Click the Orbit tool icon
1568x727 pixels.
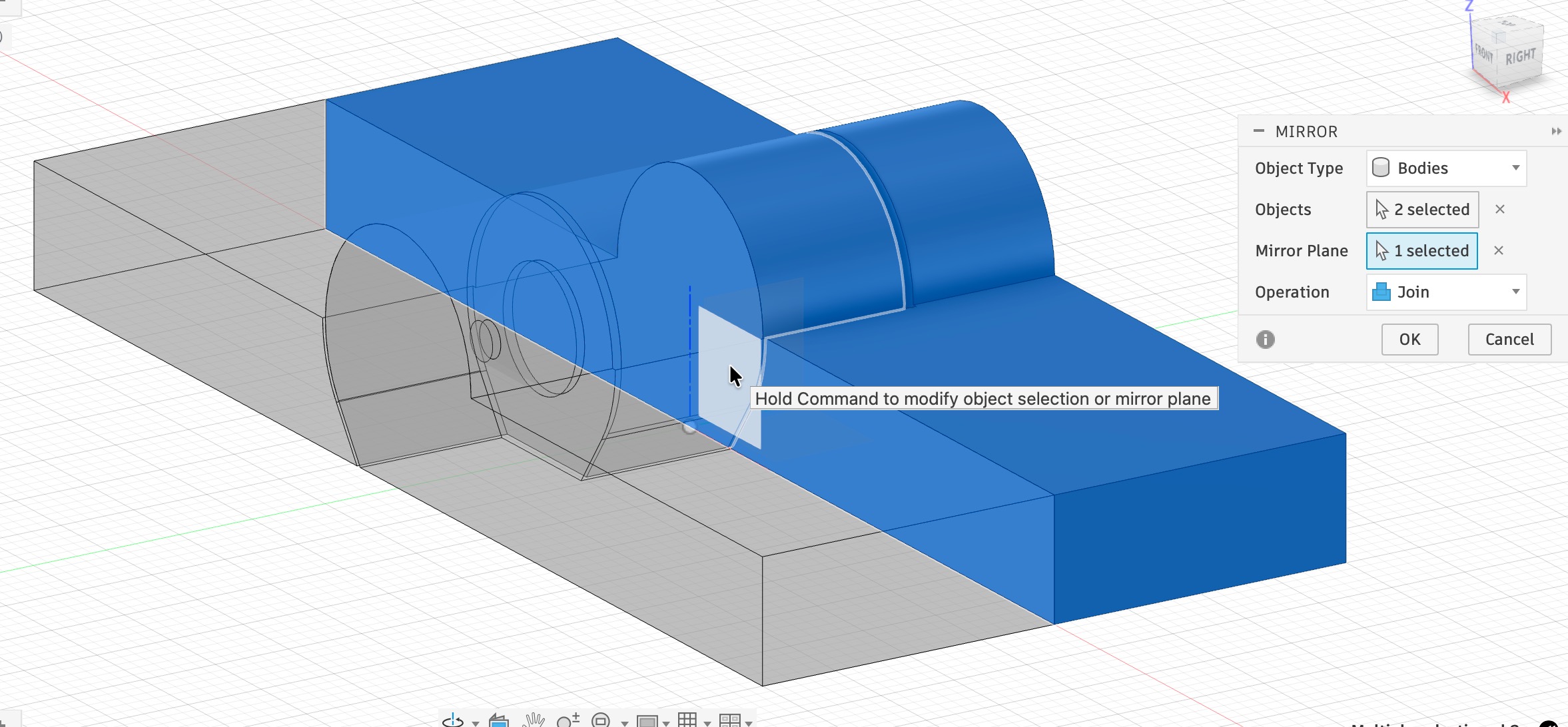(454, 720)
